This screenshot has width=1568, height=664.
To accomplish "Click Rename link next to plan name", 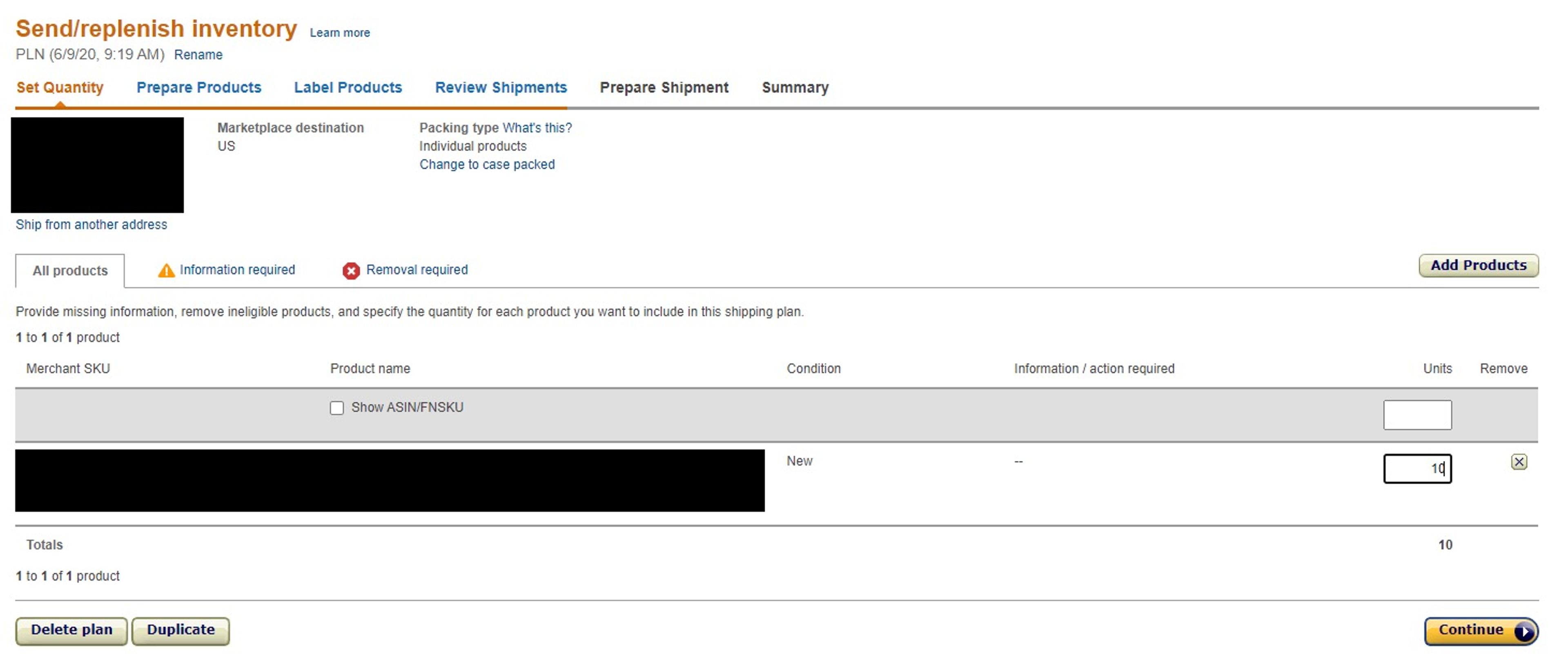I will (198, 55).
